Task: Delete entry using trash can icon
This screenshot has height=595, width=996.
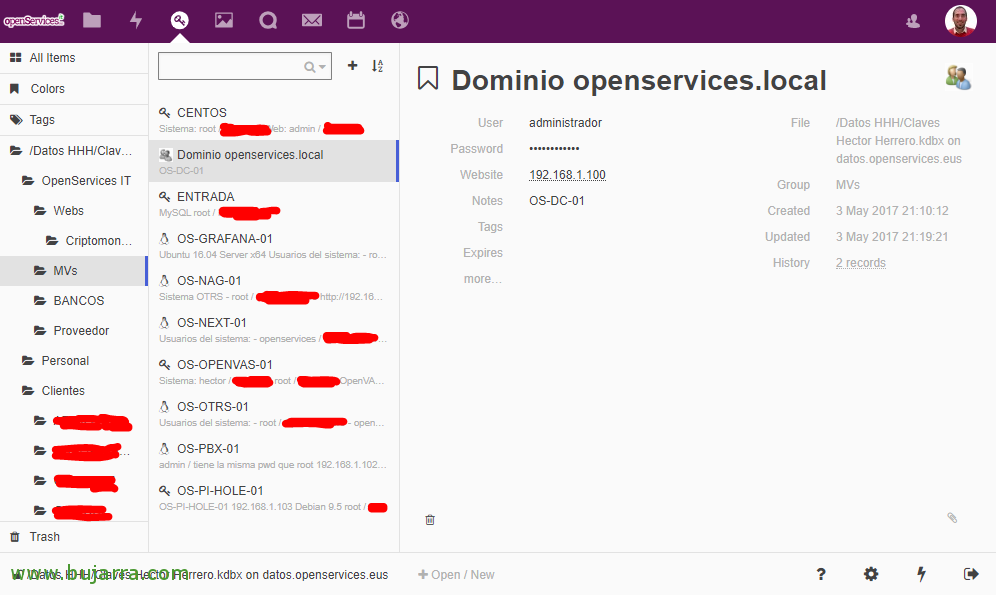Action: pos(430,520)
